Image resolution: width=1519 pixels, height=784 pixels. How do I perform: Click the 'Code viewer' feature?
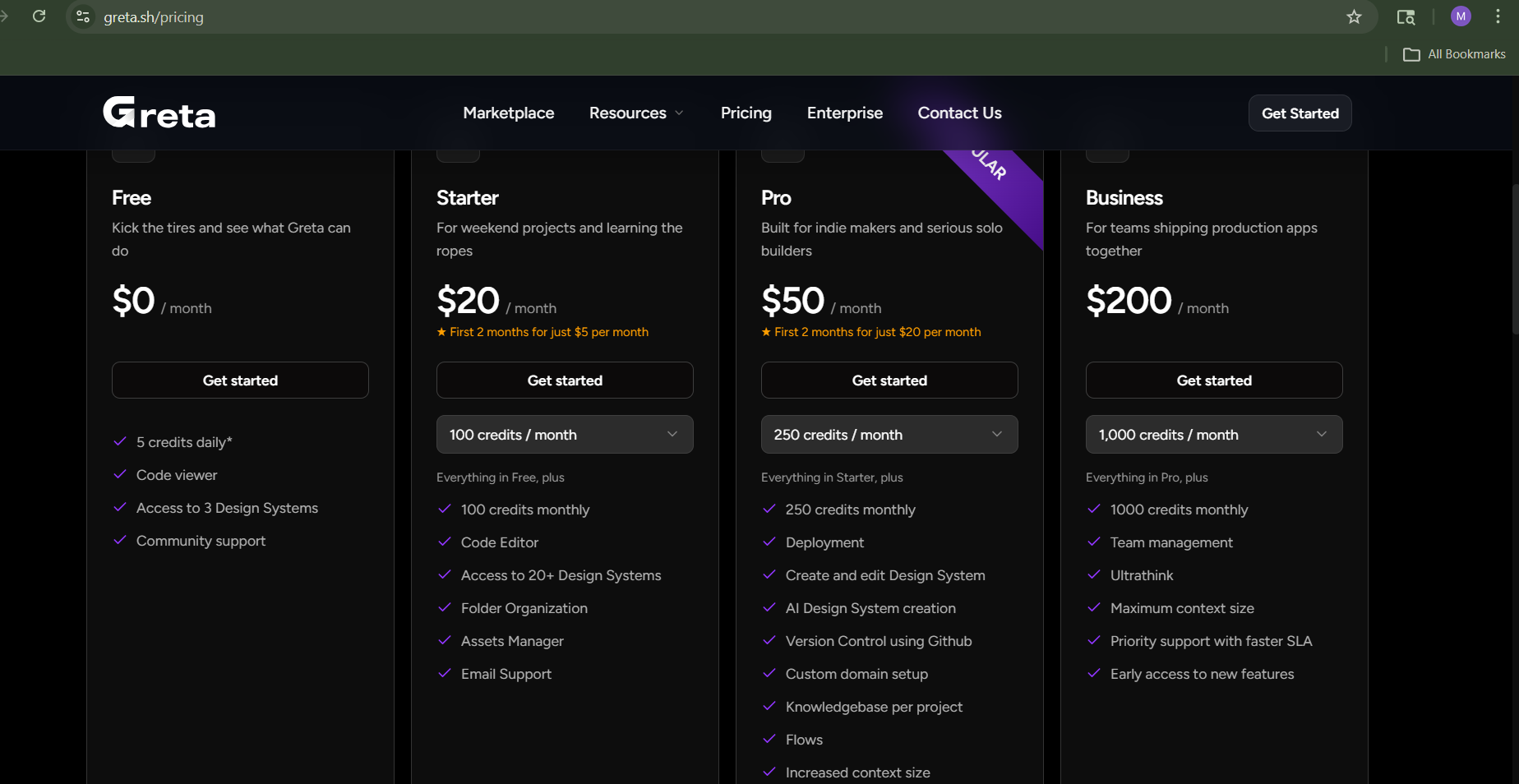click(x=177, y=475)
